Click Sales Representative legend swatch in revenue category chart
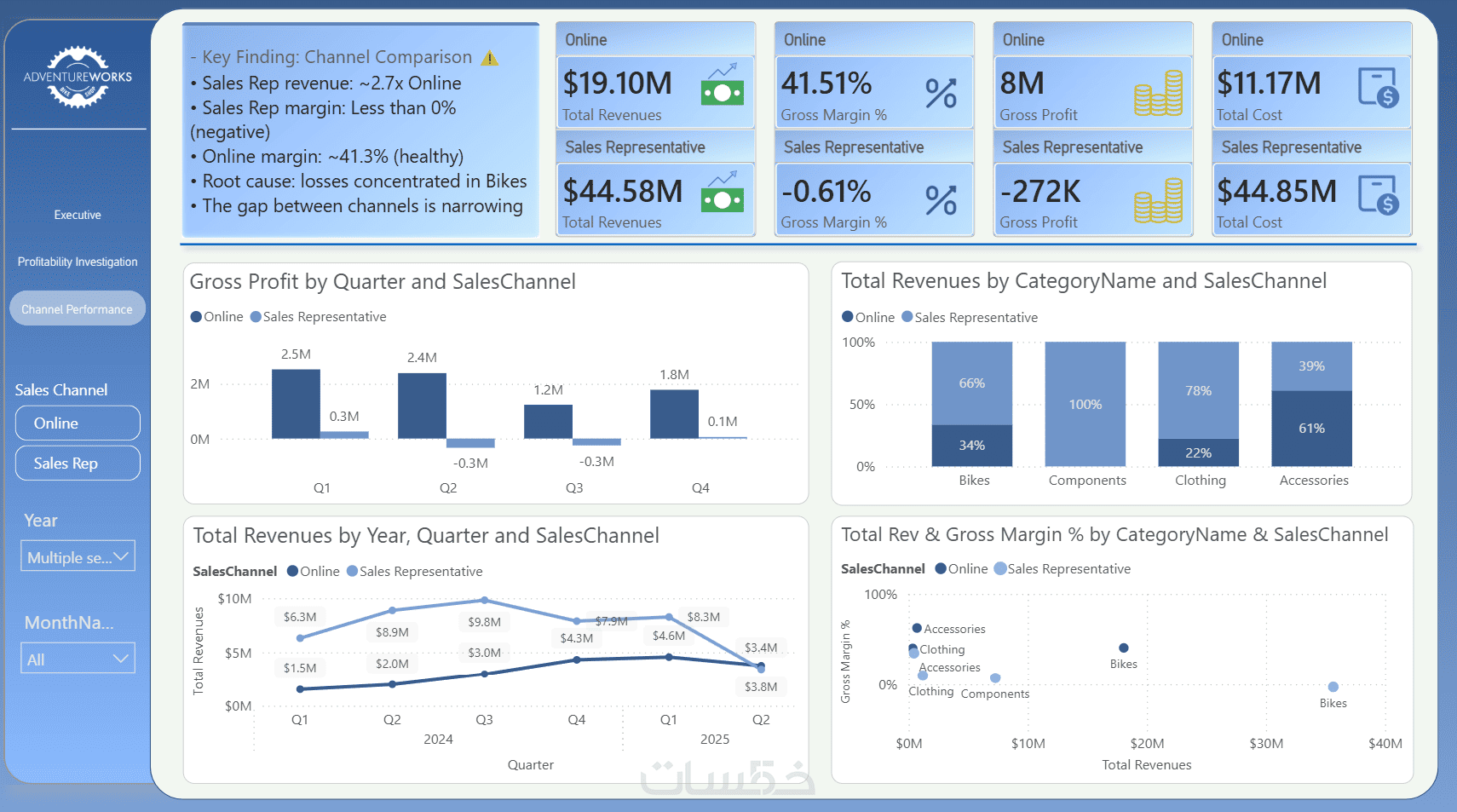 click(x=907, y=317)
